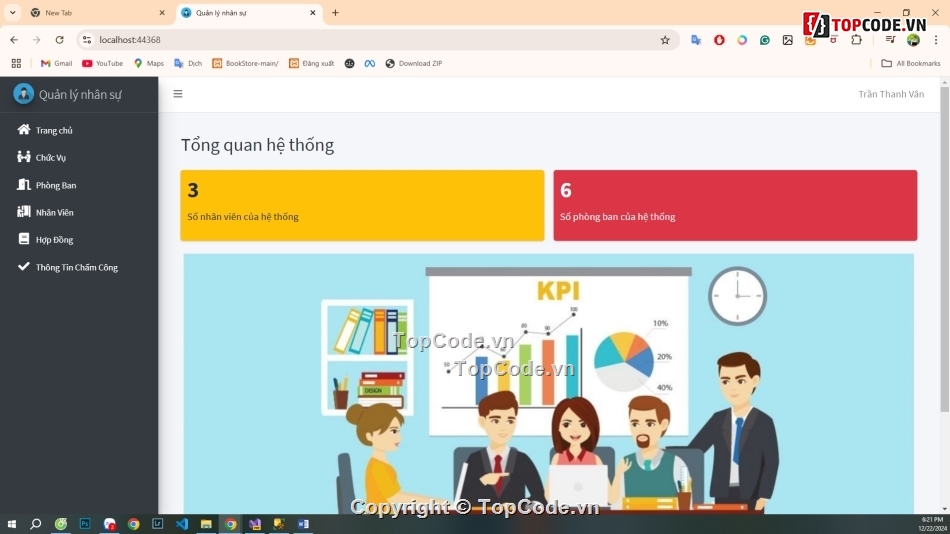The width and height of the screenshot is (950, 534).
Task: Open Chrome three-dot menu
Action: (936, 40)
